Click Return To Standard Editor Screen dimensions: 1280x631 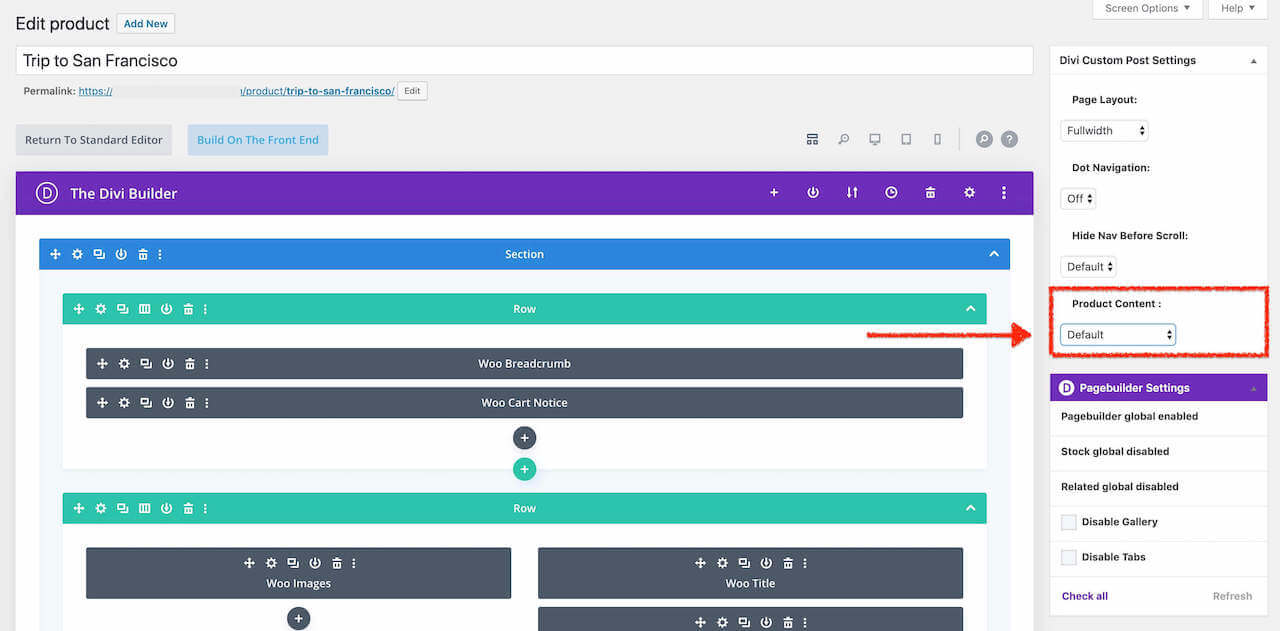click(x=94, y=140)
